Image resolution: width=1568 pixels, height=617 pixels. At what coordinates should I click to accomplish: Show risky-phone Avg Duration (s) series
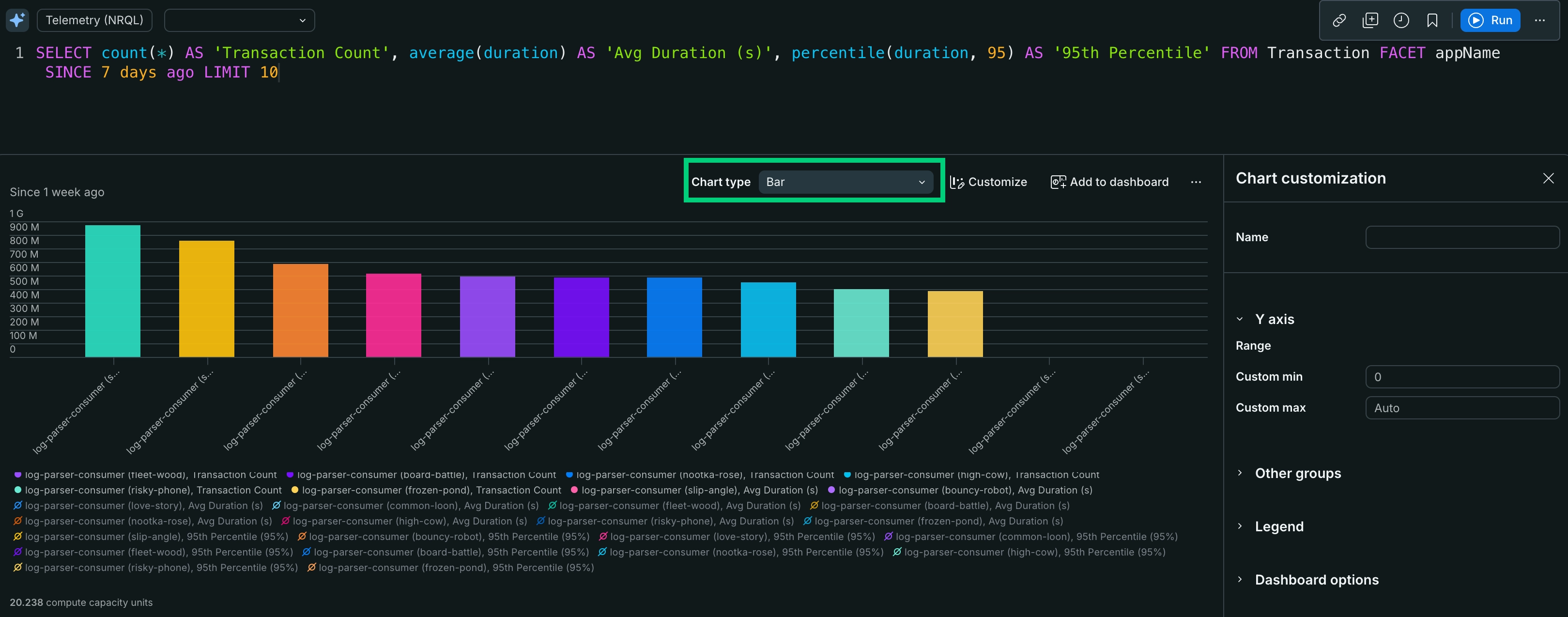pos(665,522)
